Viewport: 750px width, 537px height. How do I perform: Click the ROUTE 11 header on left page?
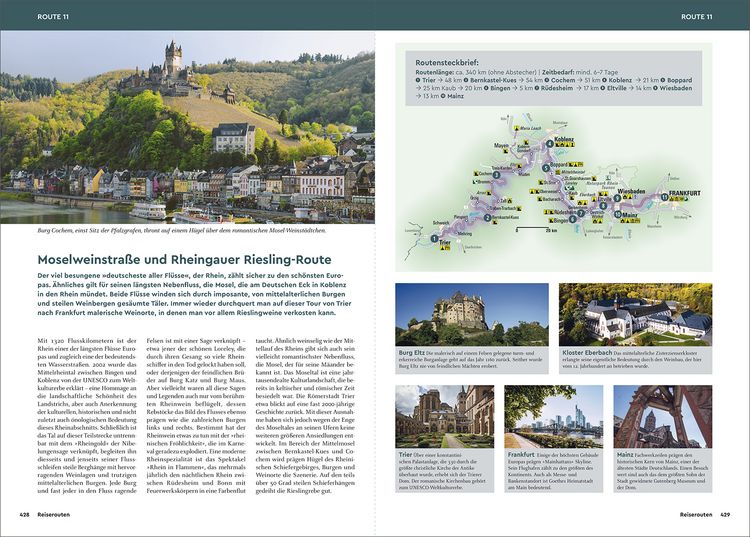click(53, 16)
